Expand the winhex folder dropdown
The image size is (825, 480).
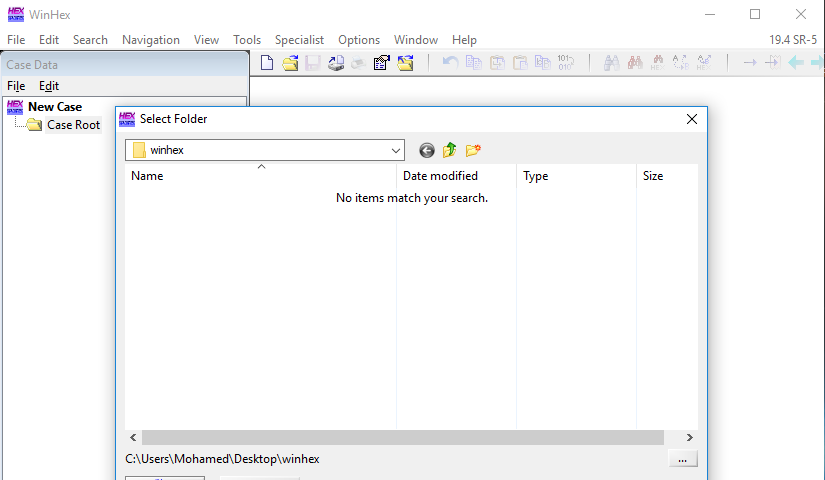pos(396,151)
